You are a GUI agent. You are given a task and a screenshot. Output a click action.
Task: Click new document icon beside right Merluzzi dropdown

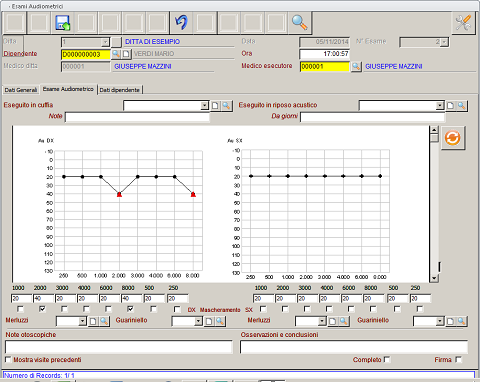(x=332, y=321)
